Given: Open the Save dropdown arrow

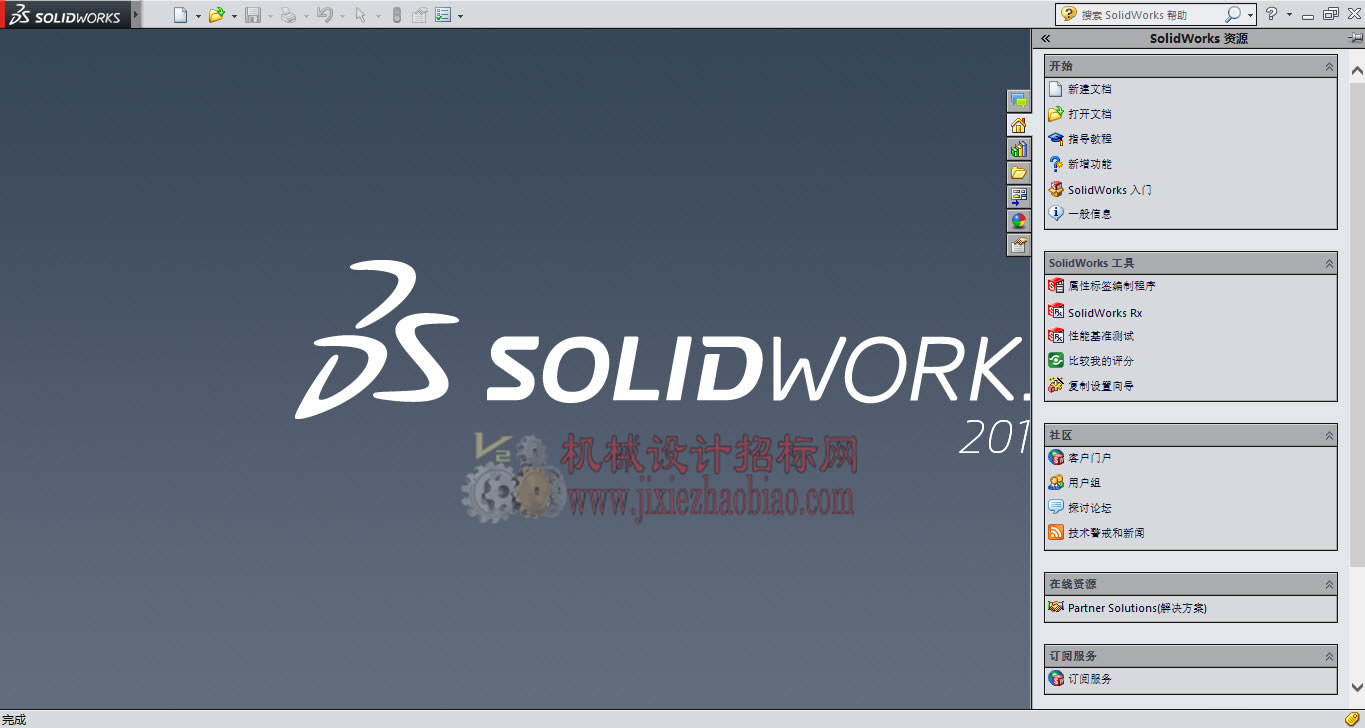Looking at the screenshot, I should 270,16.
